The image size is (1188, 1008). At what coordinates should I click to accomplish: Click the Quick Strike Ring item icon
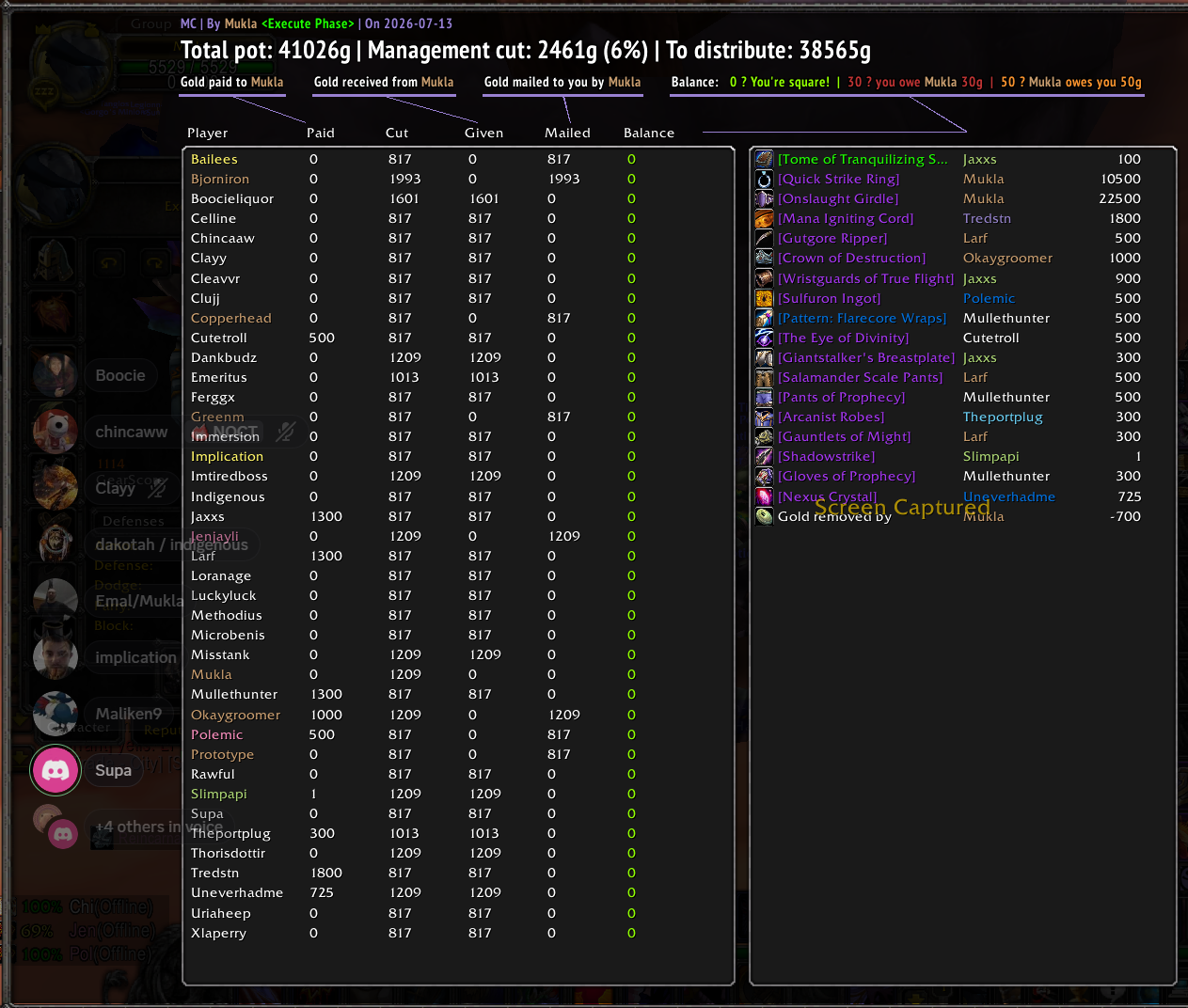point(764,179)
